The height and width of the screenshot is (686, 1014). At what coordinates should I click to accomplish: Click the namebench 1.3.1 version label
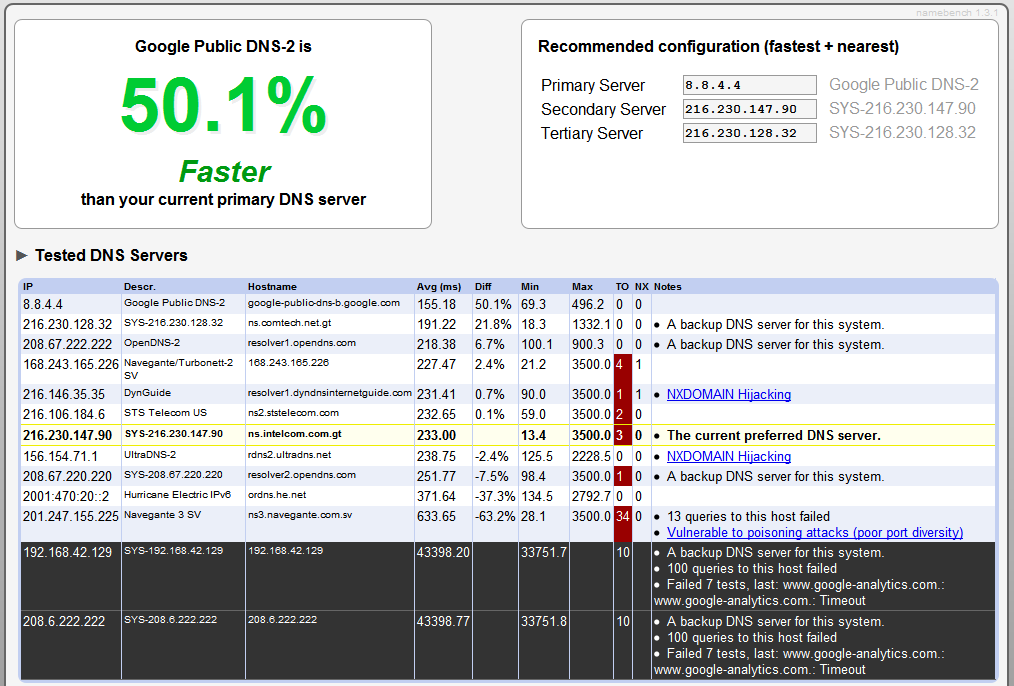(957, 13)
